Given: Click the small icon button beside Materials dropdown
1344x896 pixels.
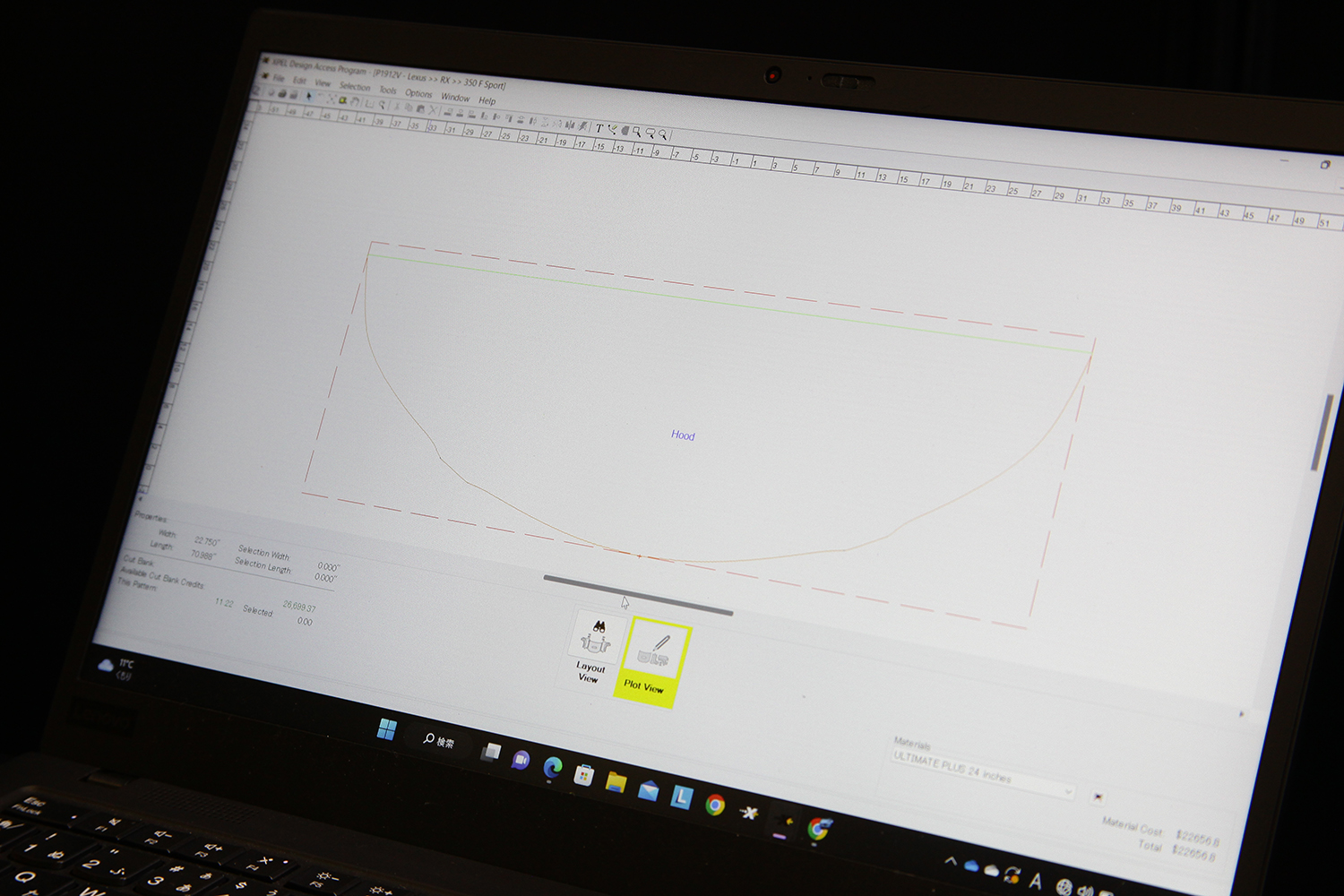Looking at the screenshot, I should coord(1098,797).
